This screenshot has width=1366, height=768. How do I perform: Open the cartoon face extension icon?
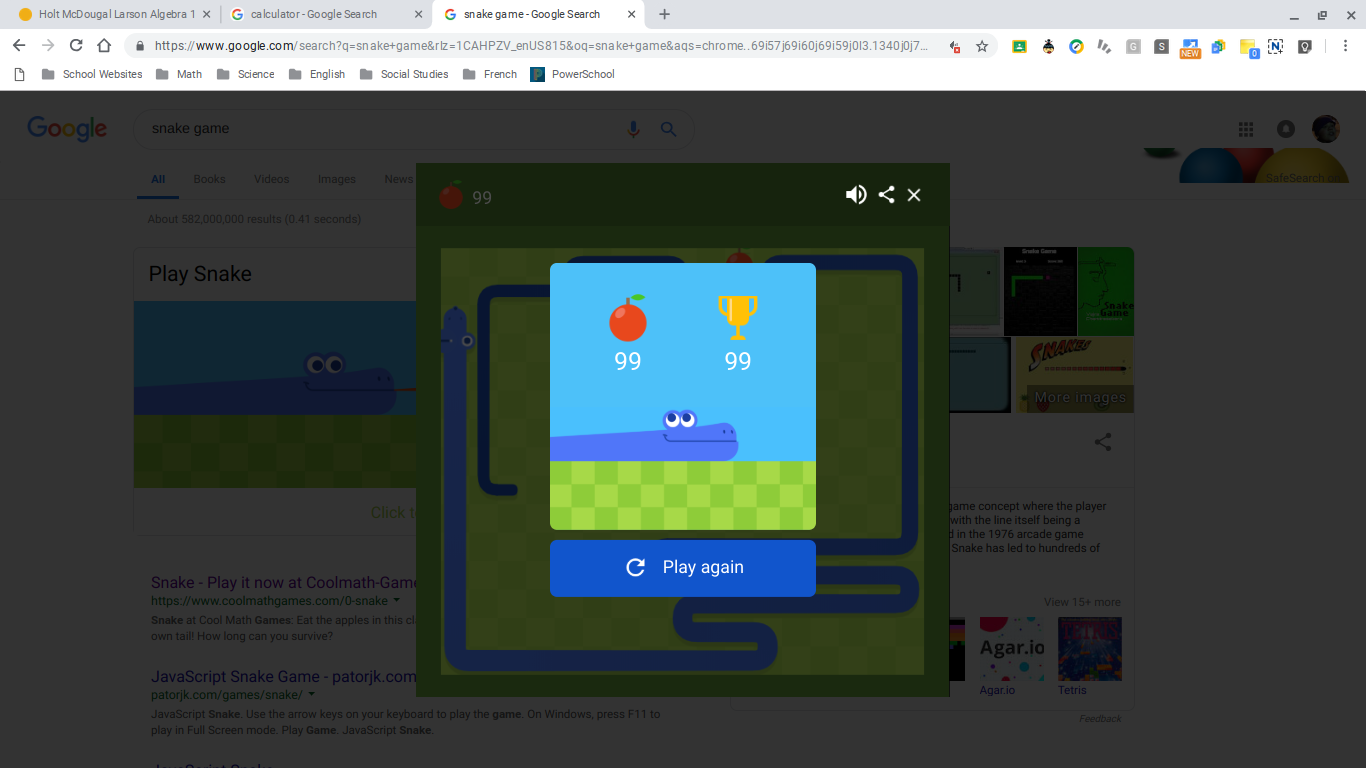coord(1048,46)
